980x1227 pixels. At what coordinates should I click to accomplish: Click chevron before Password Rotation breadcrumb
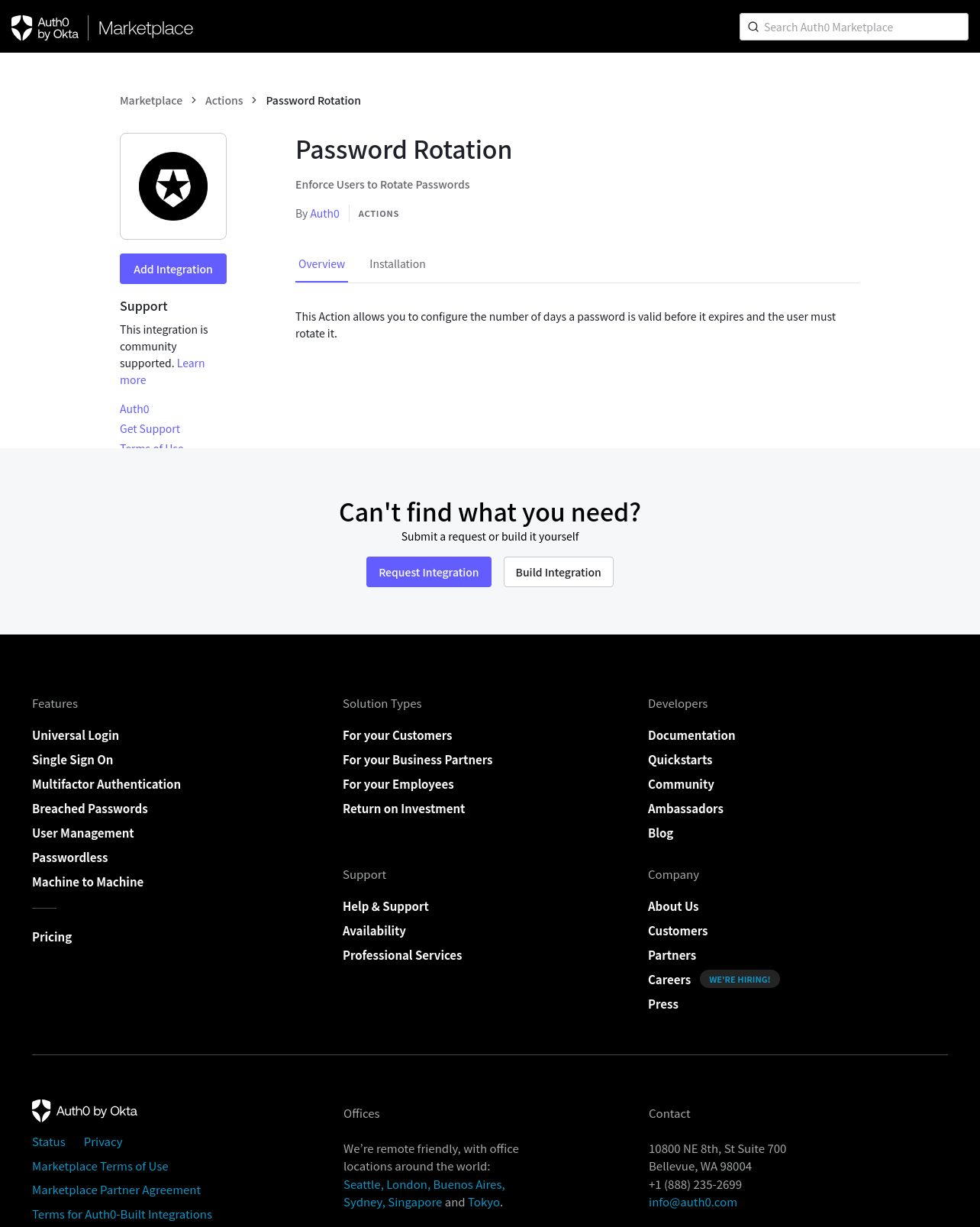tap(254, 100)
